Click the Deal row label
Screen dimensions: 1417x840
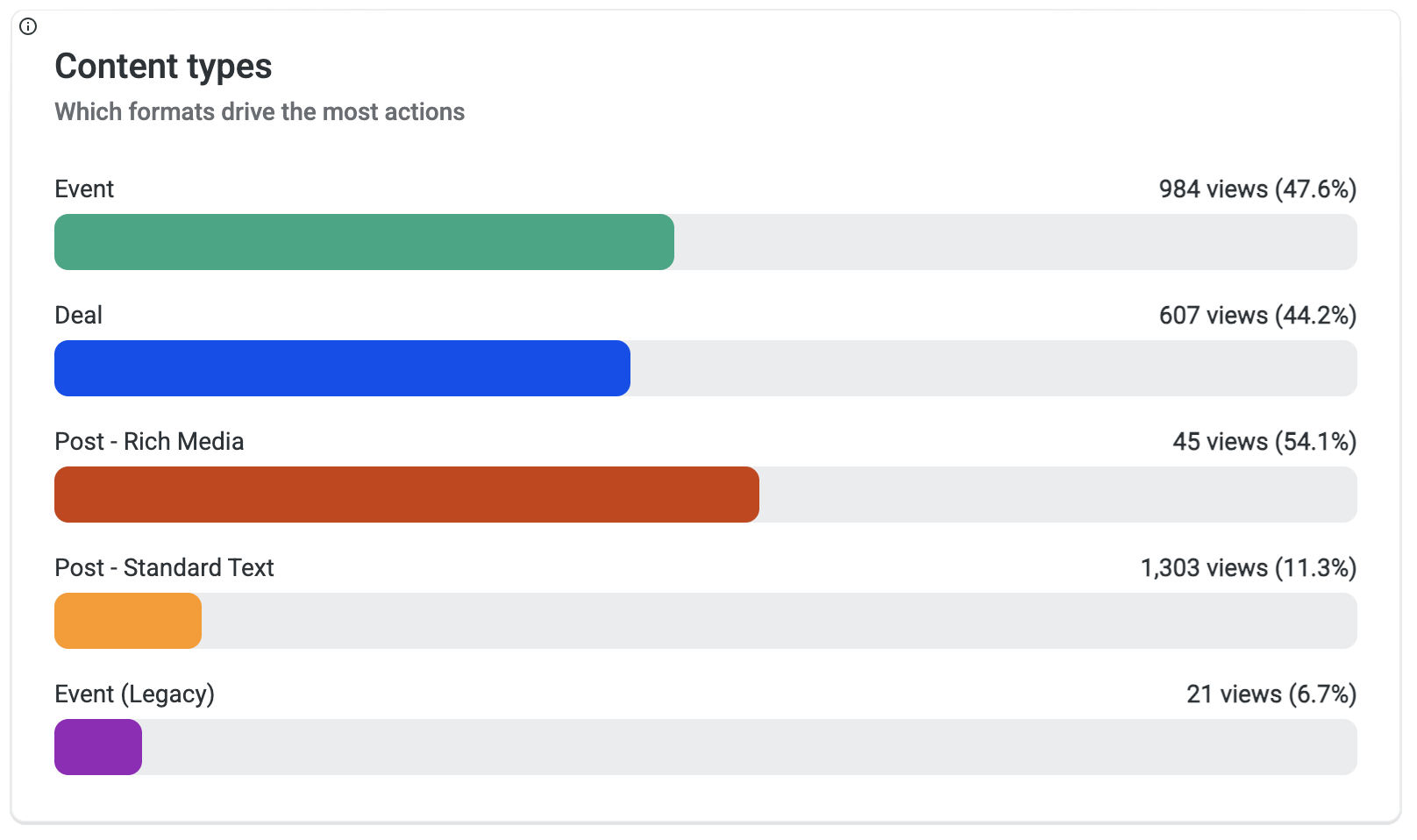coord(79,316)
